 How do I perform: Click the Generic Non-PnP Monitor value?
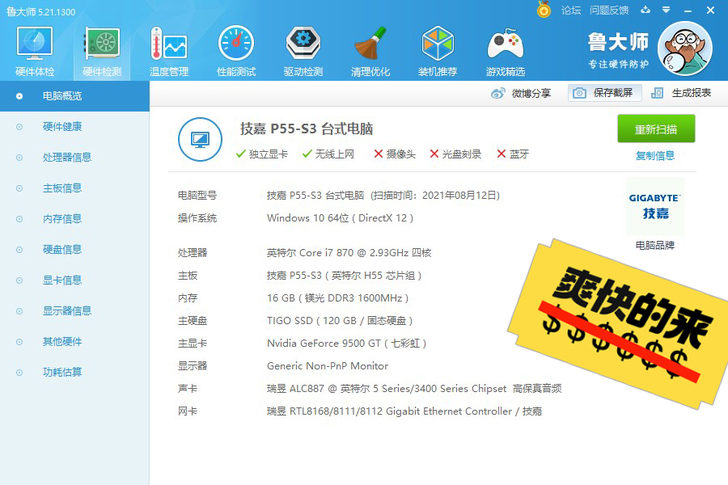tap(327, 366)
